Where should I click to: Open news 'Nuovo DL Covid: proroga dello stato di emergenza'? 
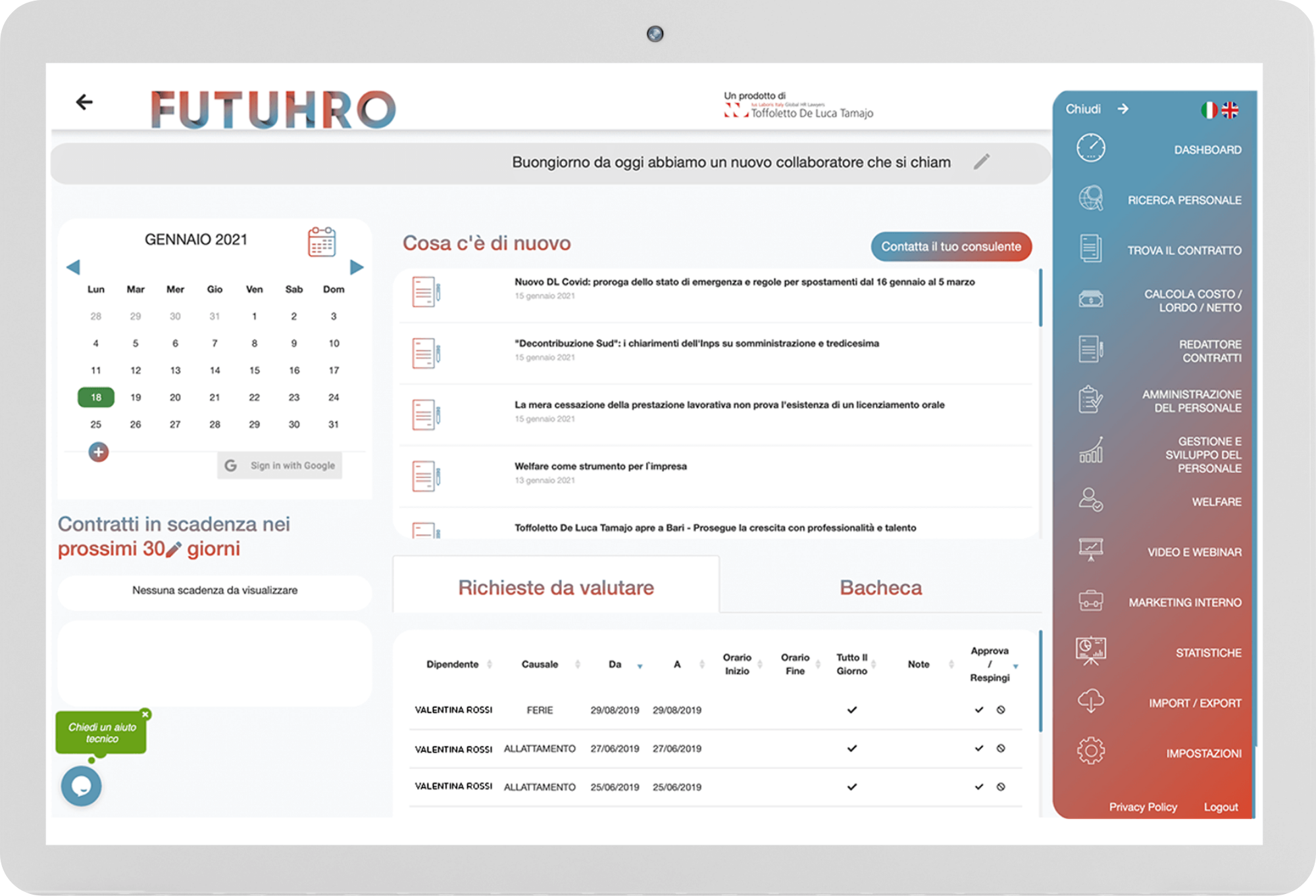click(x=744, y=282)
